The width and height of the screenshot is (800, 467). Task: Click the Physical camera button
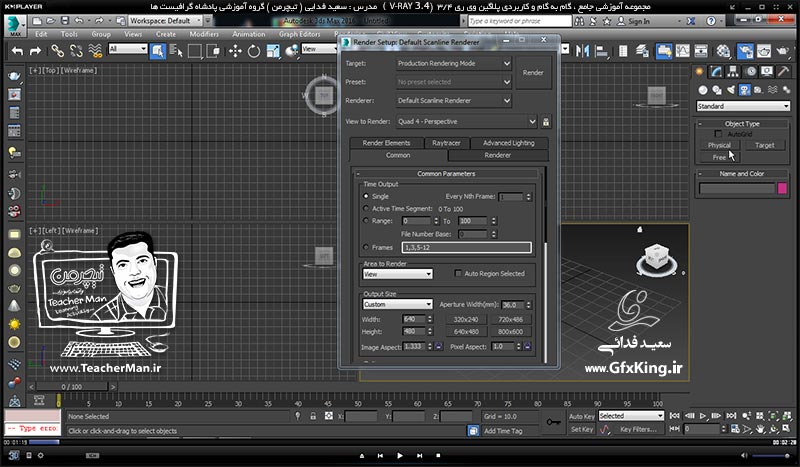tap(719, 145)
